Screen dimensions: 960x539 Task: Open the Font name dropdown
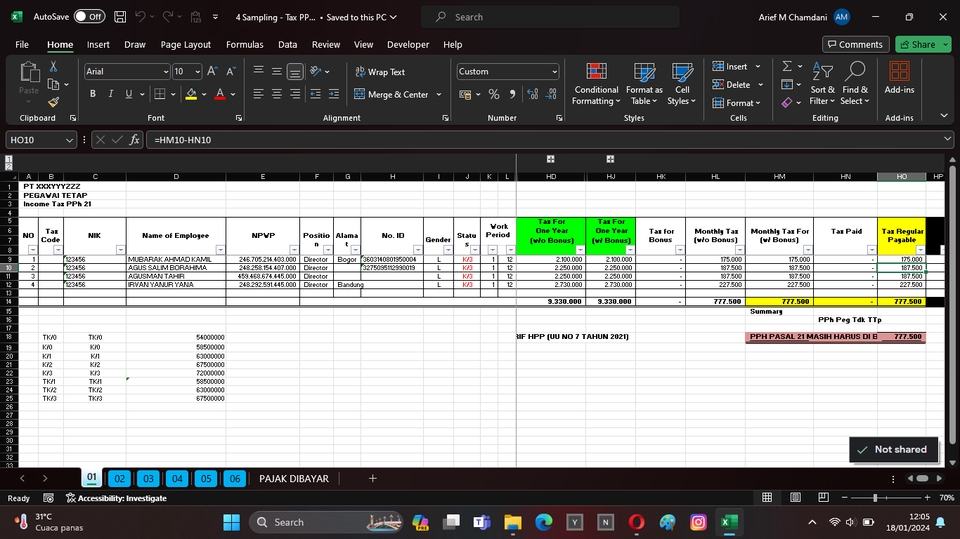coord(165,72)
